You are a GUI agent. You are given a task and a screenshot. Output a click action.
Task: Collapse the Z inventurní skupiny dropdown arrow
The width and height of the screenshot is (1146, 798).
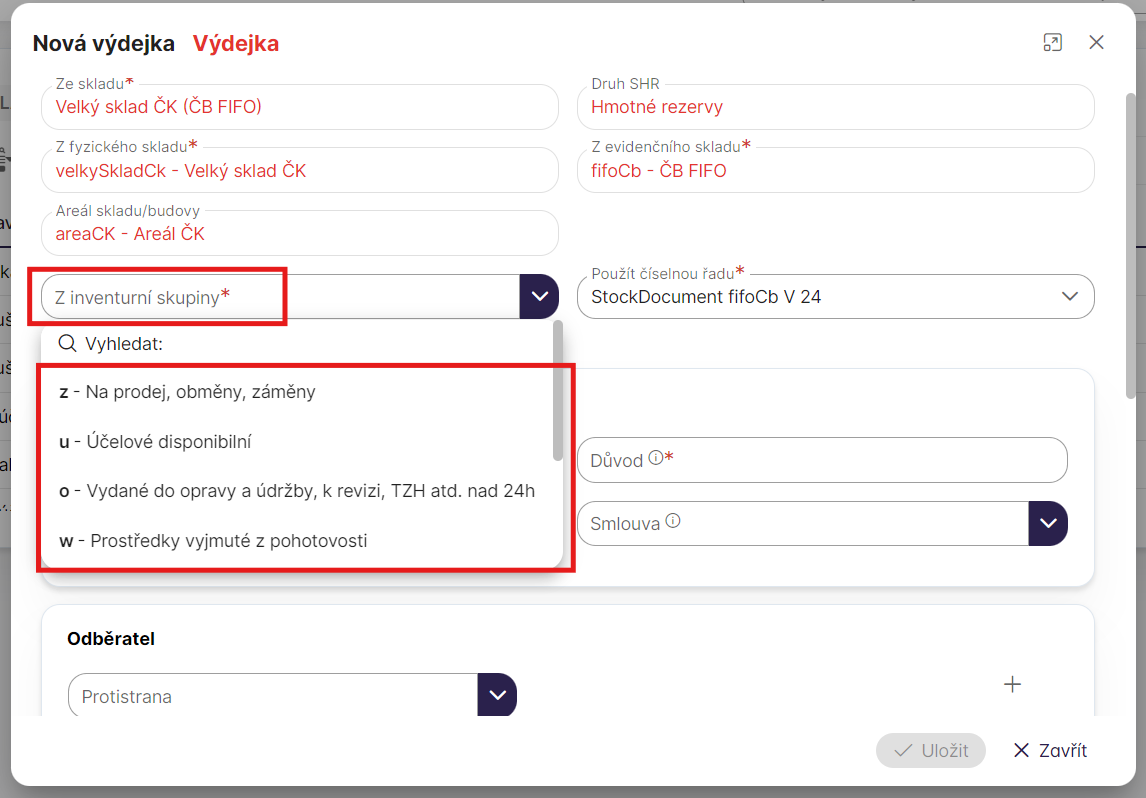coord(539,296)
